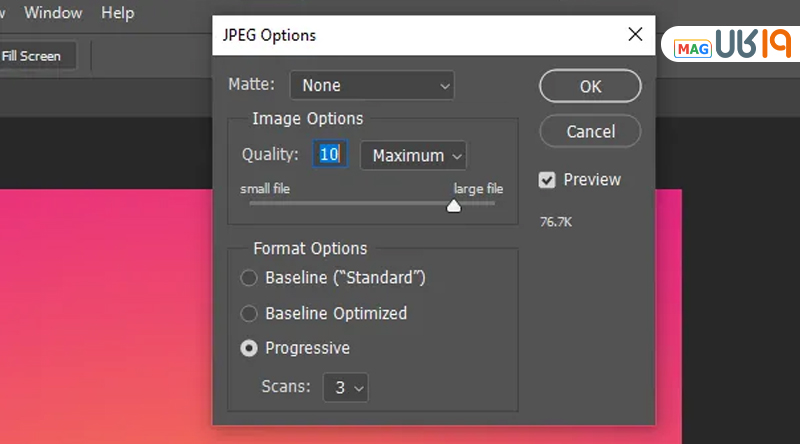Image resolution: width=800 pixels, height=444 pixels.
Task: Click the JPEG Options title bar
Action: tap(400, 35)
